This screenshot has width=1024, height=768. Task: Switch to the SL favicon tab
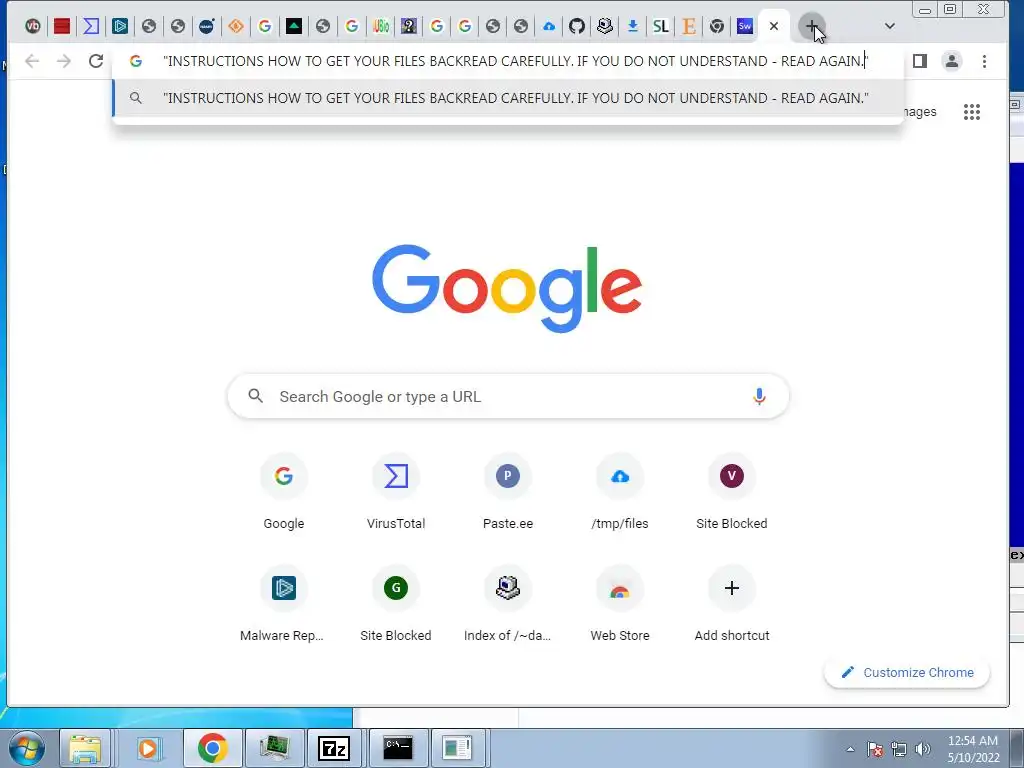click(661, 26)
